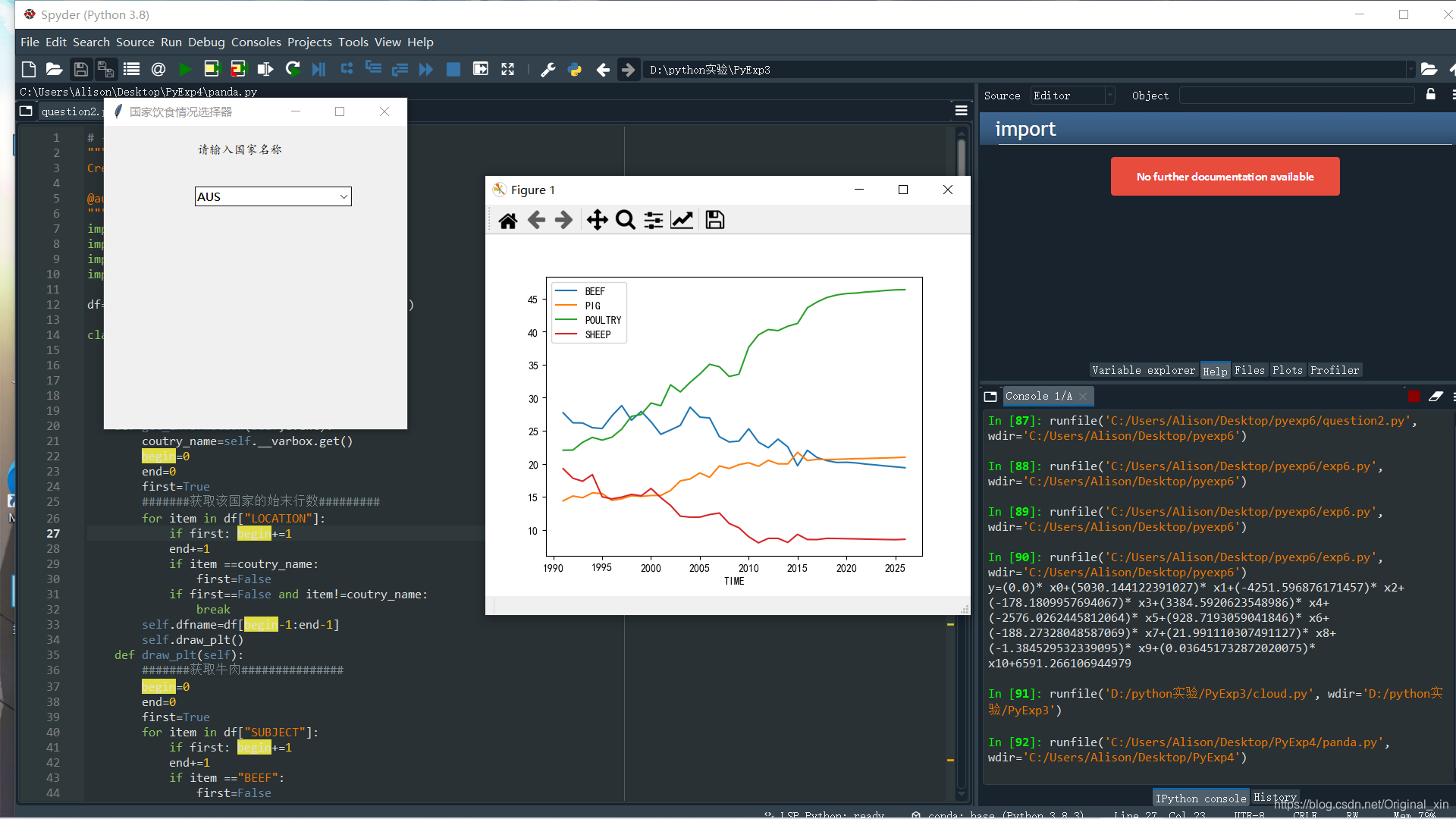Switch to History tab
Screen dimensions: 1456x819
(x=1275, y=798)
